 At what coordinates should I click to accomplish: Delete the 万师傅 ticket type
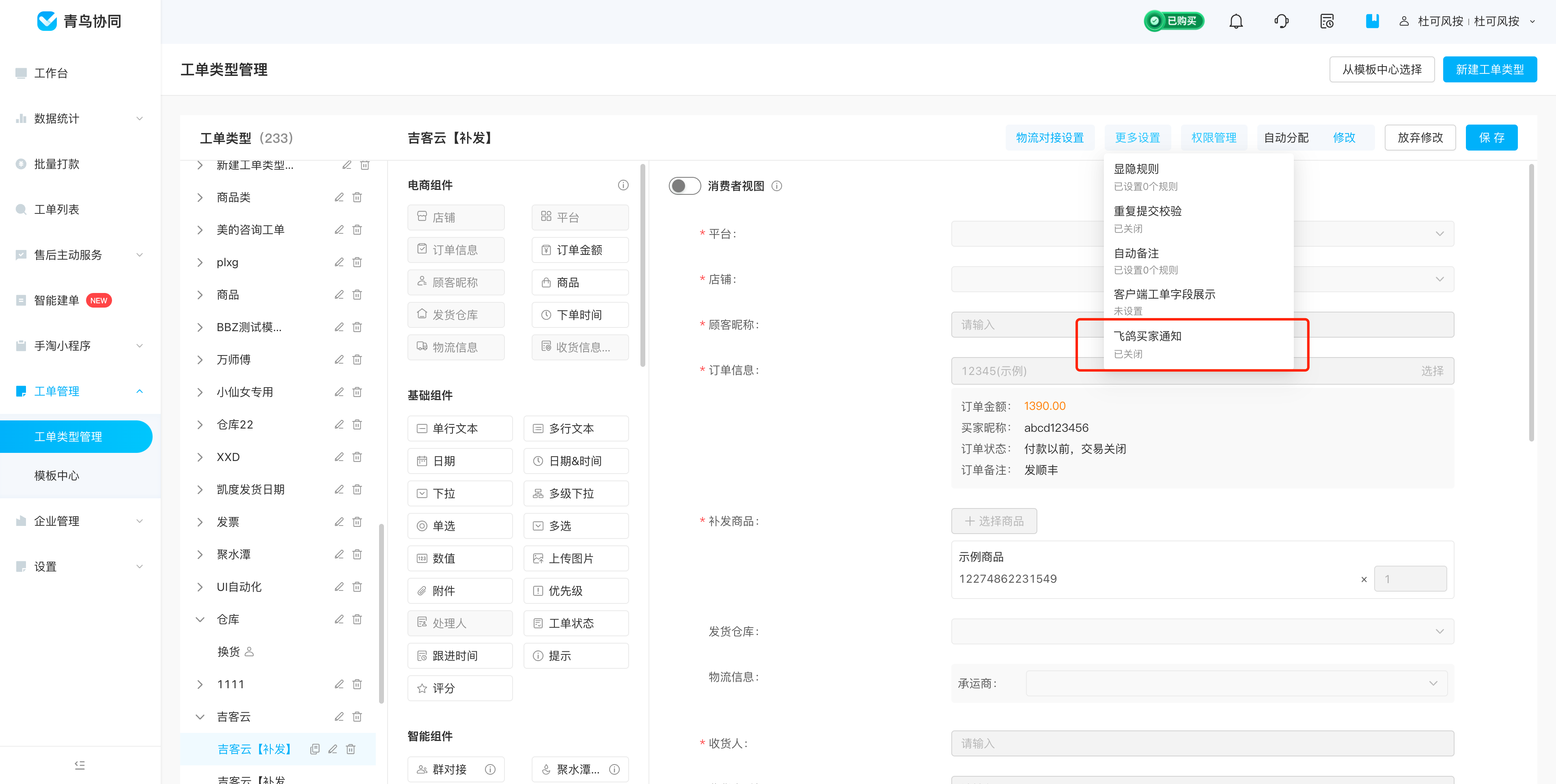357,360
